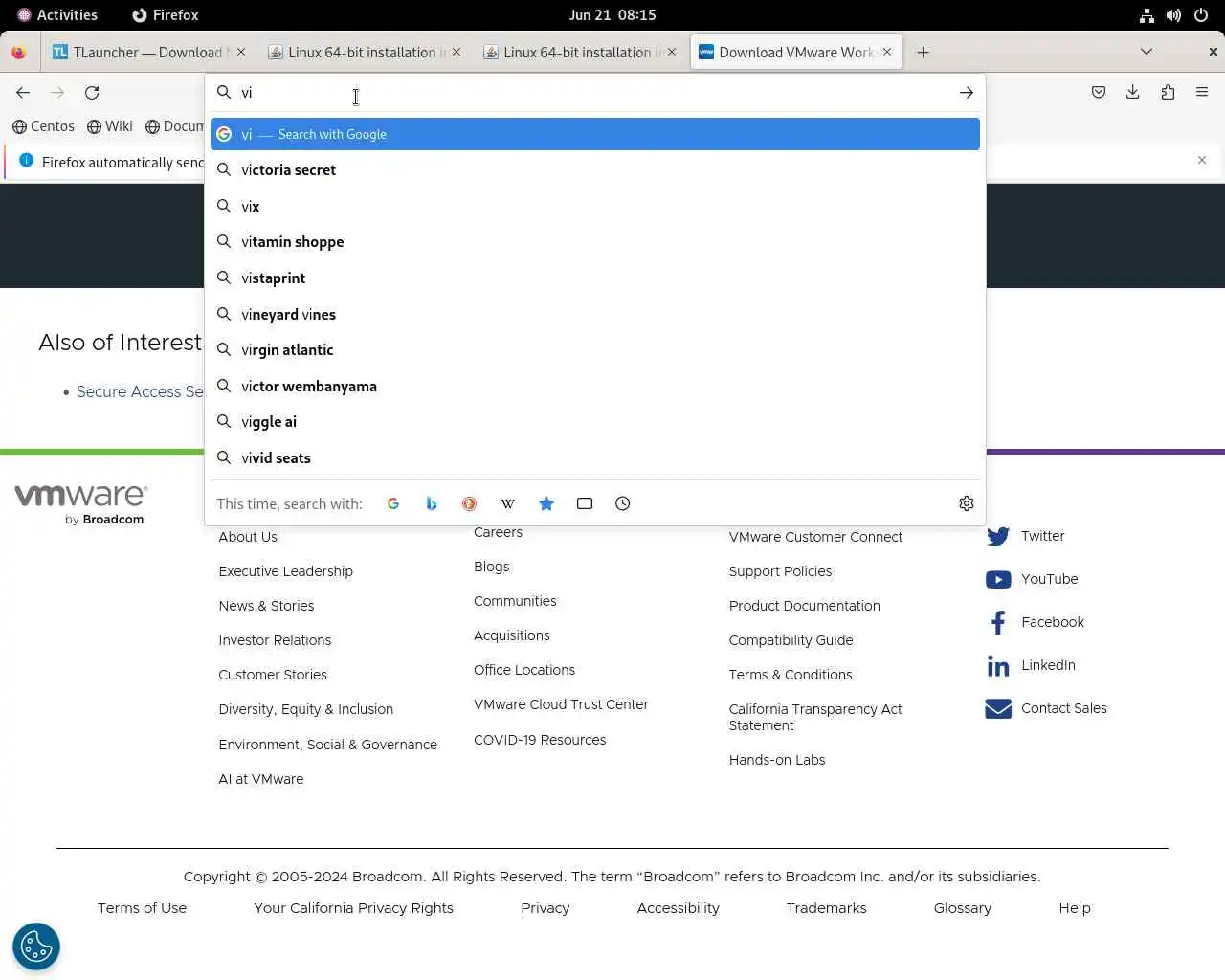1225x980 pixels.
Task: Open a new tab with the plus button
Action: coord(924,53)
